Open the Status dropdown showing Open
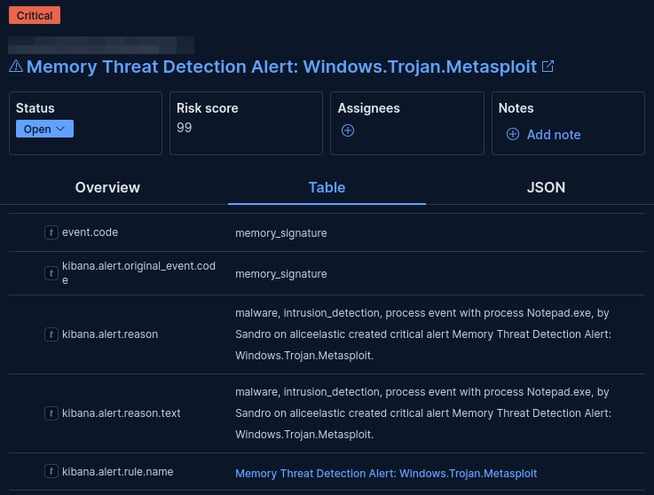The height and width of the screenshot is (495, 654). (x=45, y=129)
